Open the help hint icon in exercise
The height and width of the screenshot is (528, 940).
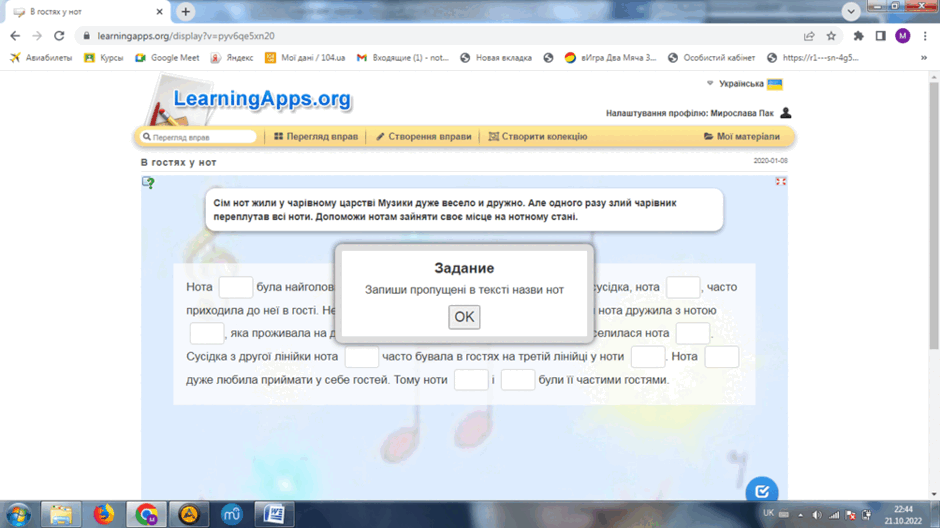pos(148,183)
